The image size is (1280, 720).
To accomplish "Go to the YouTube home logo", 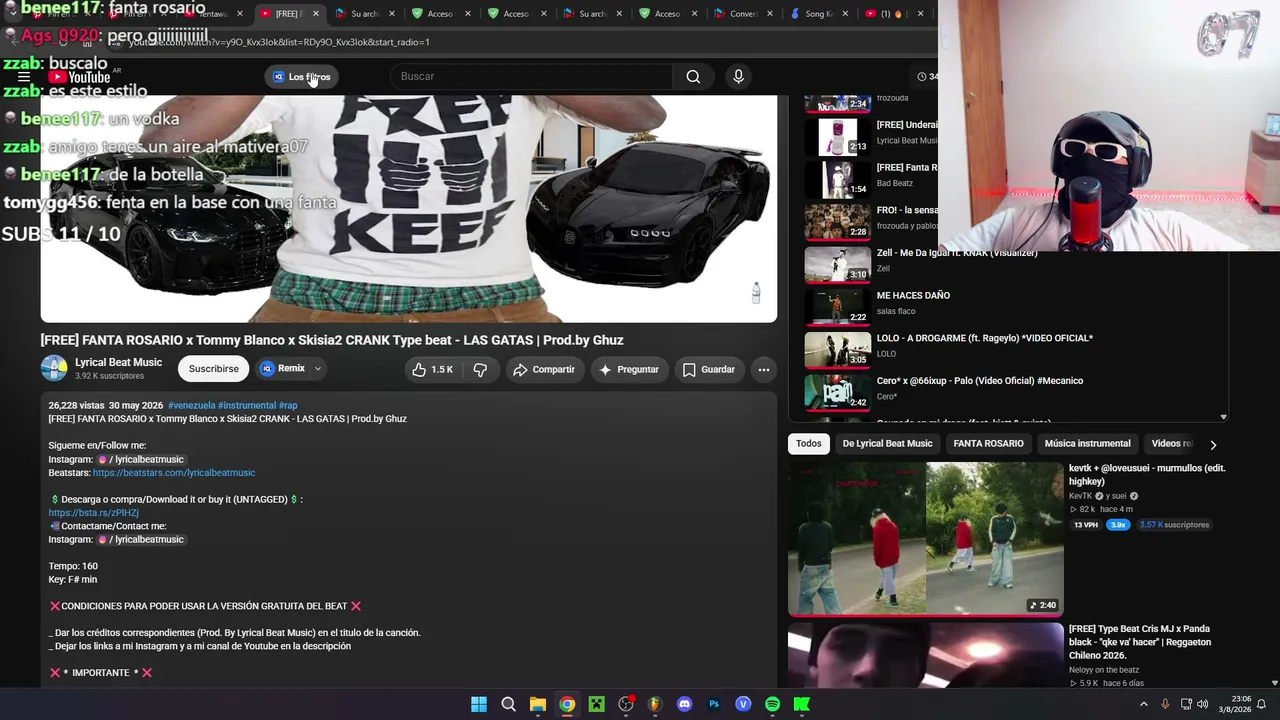I will [x=80, y=77].
